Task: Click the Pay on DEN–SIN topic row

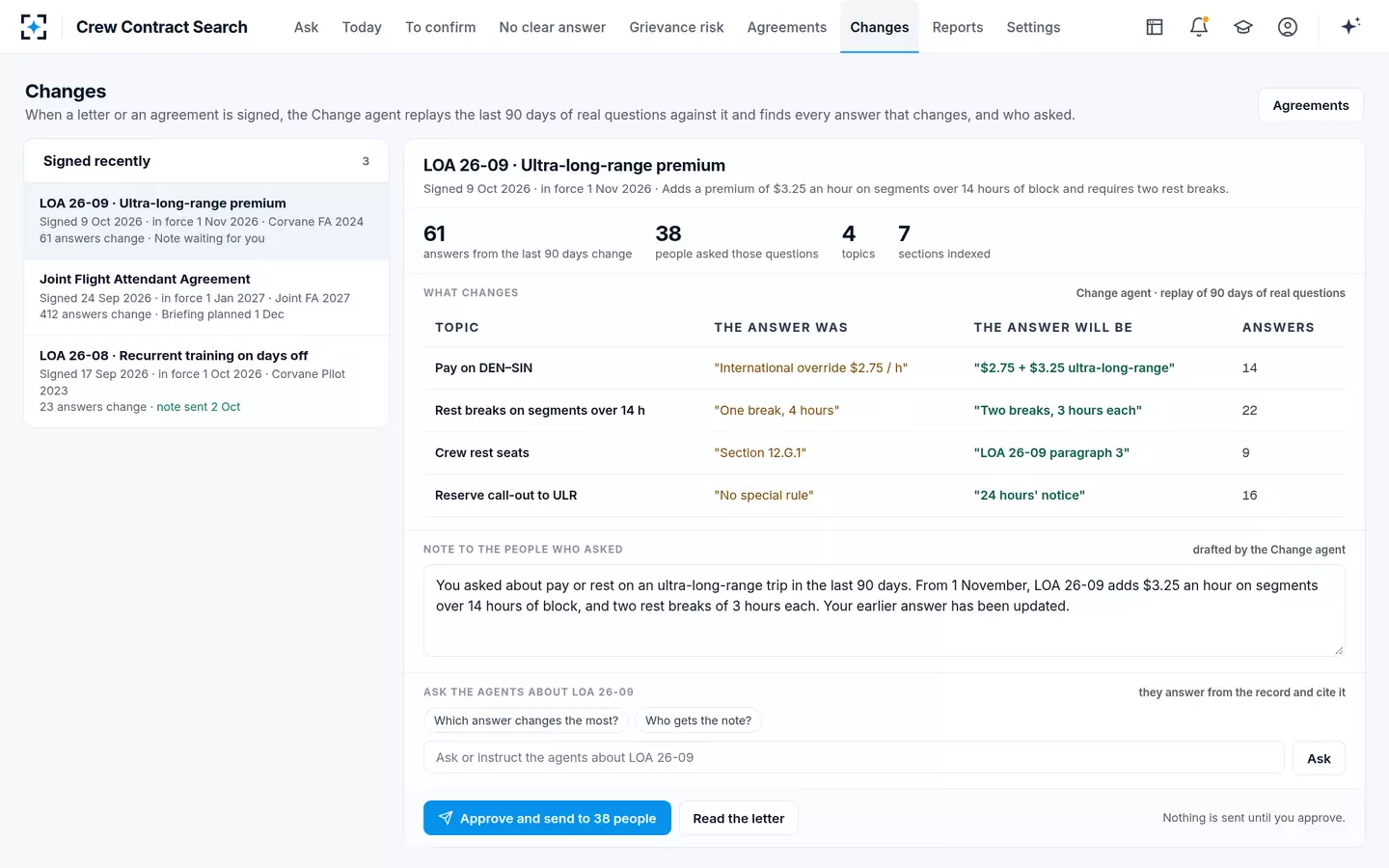Action: coord(885,367)
